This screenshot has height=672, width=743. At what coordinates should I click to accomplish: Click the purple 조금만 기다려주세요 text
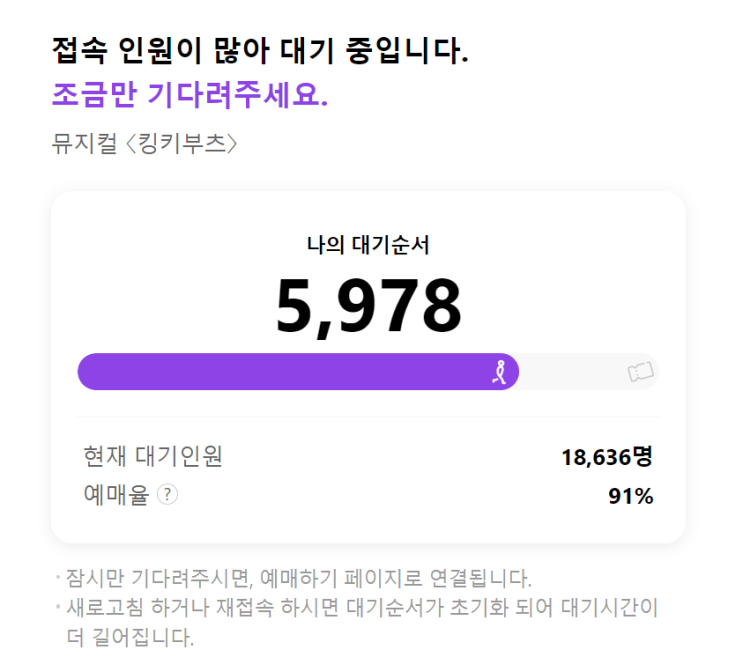190,95
